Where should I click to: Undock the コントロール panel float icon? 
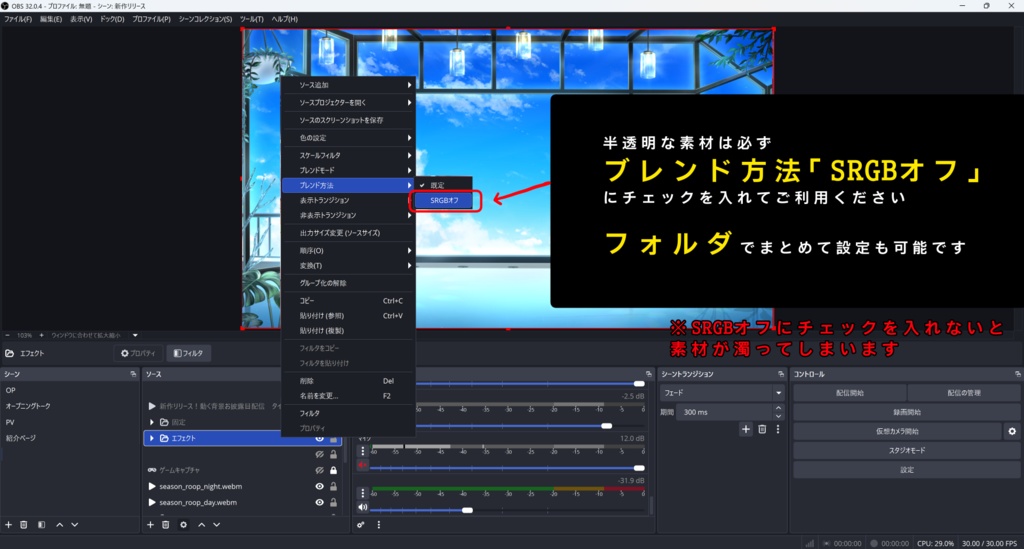coord(1017,374)
